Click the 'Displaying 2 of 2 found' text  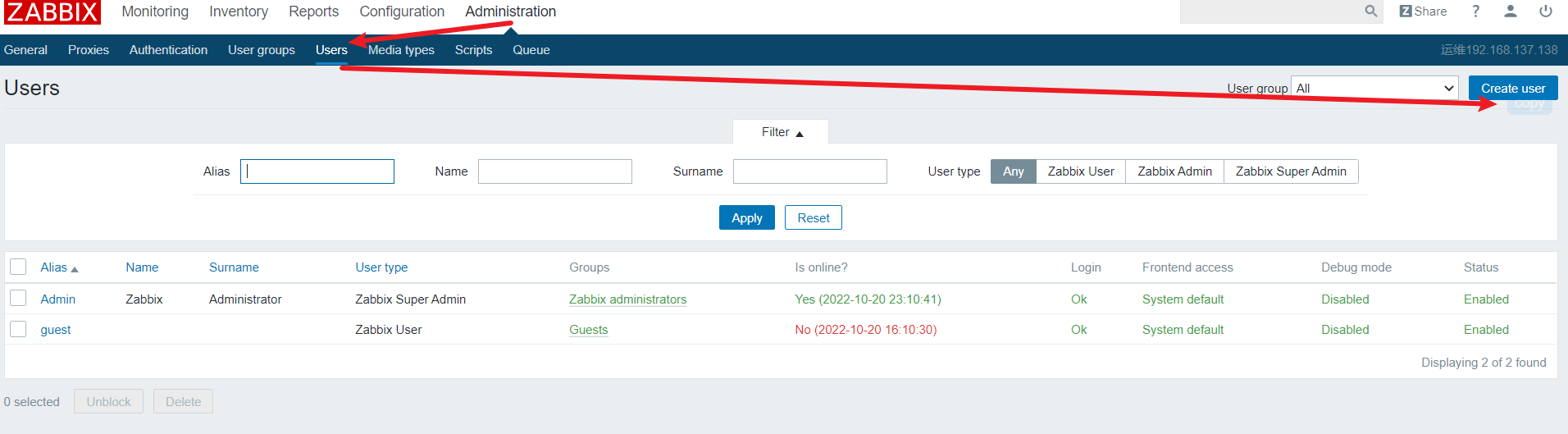1484,363
